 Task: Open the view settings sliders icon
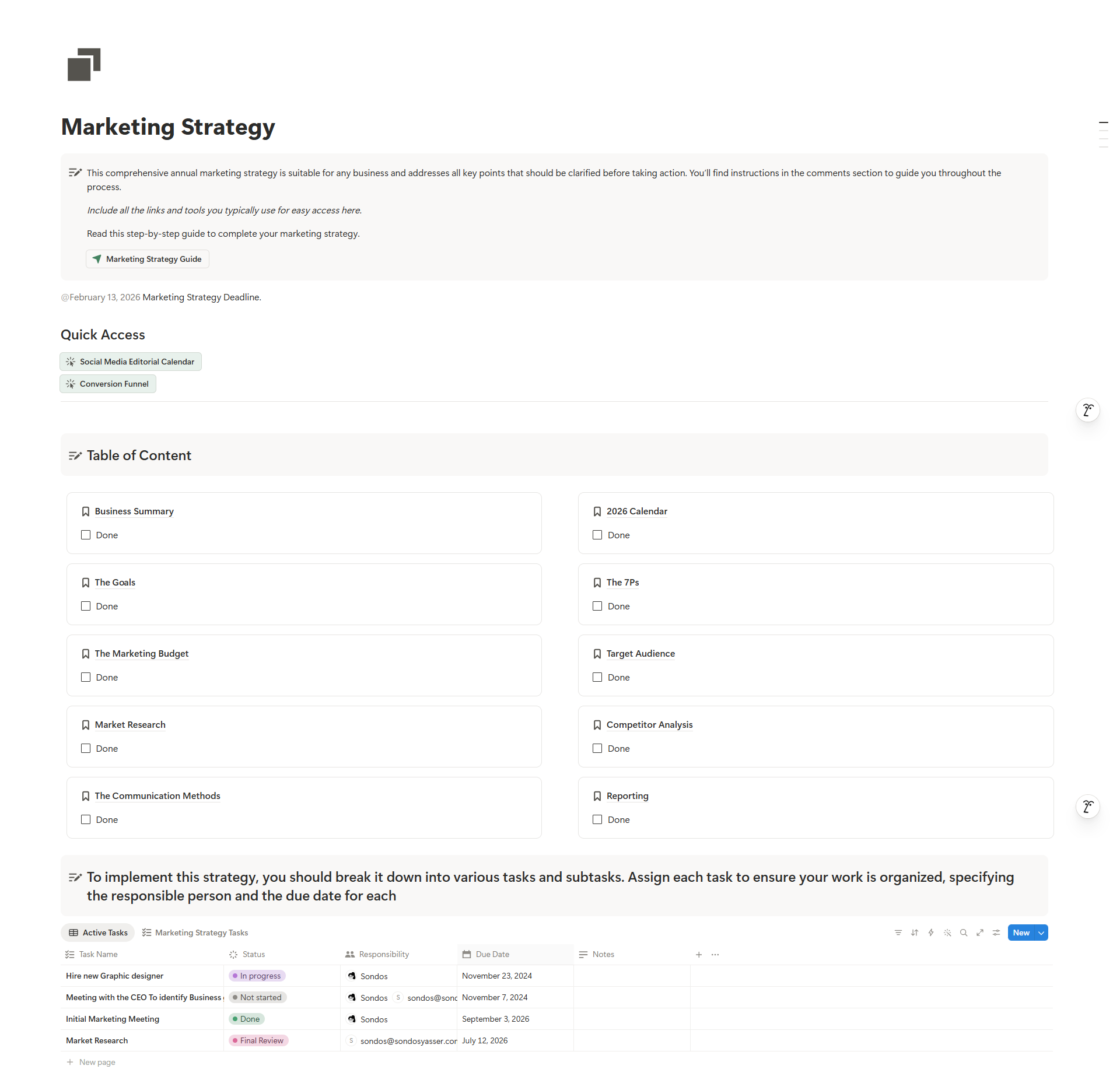(996, 933)
